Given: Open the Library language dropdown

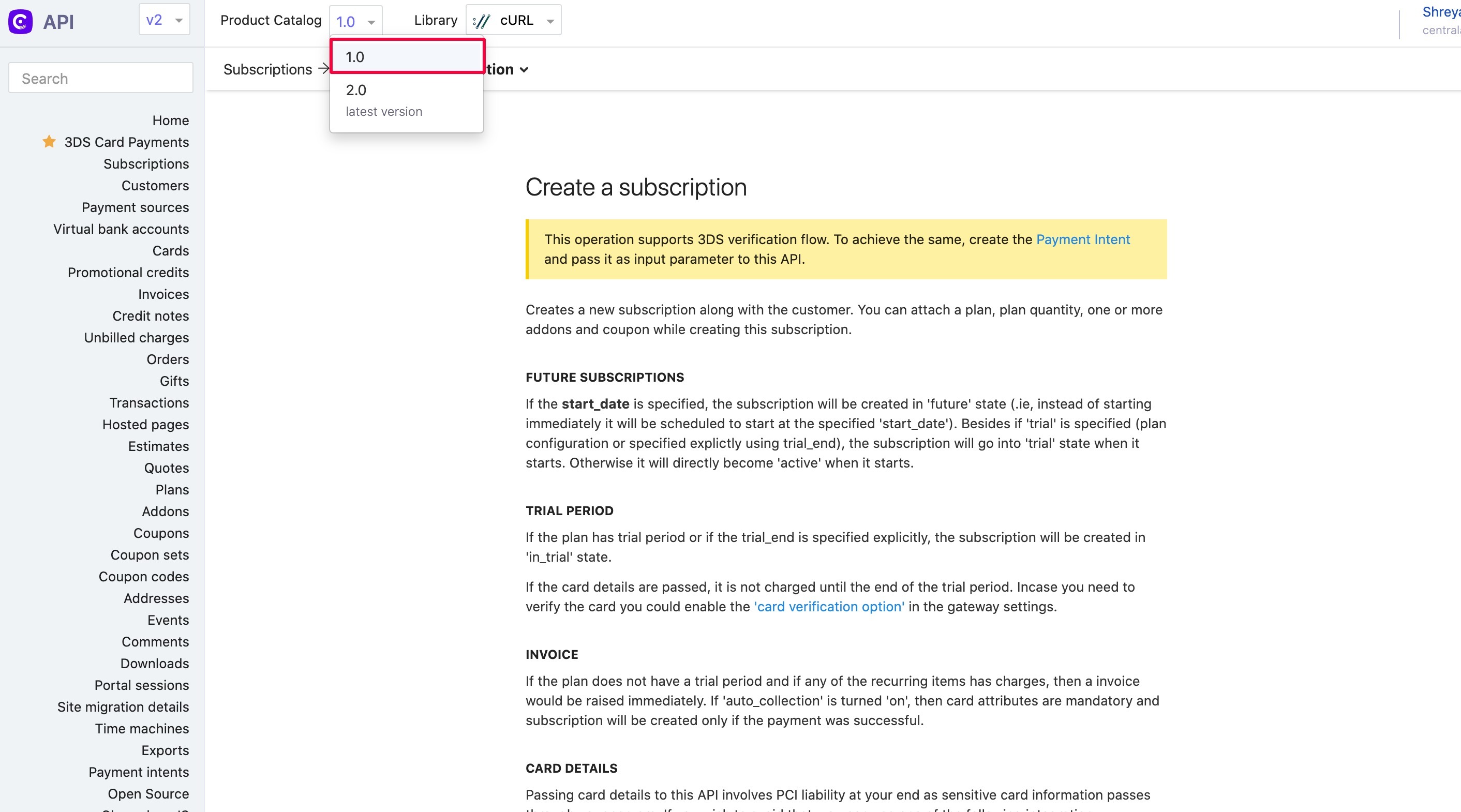Looking at the screenshot, I should (x=513, y=20).
